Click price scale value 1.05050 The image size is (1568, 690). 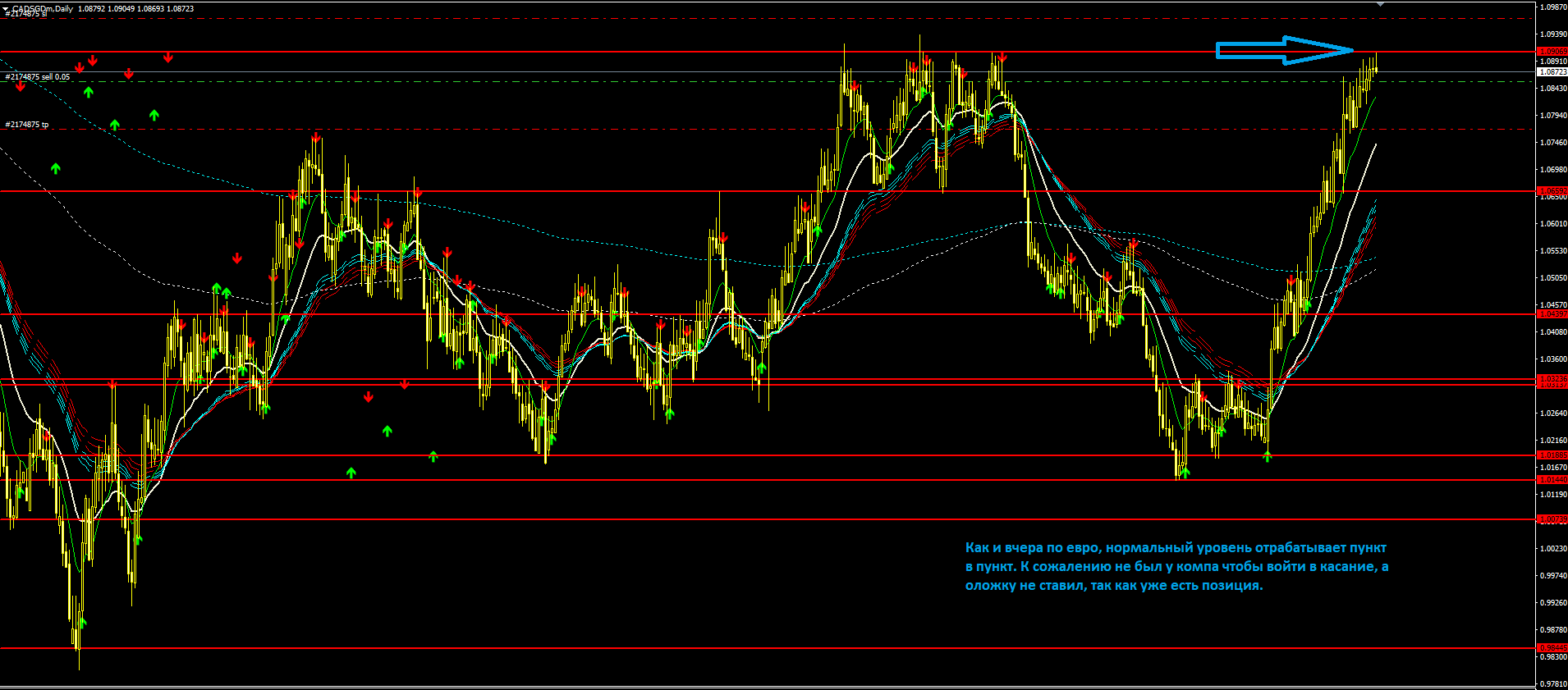tap(1552, 278)
